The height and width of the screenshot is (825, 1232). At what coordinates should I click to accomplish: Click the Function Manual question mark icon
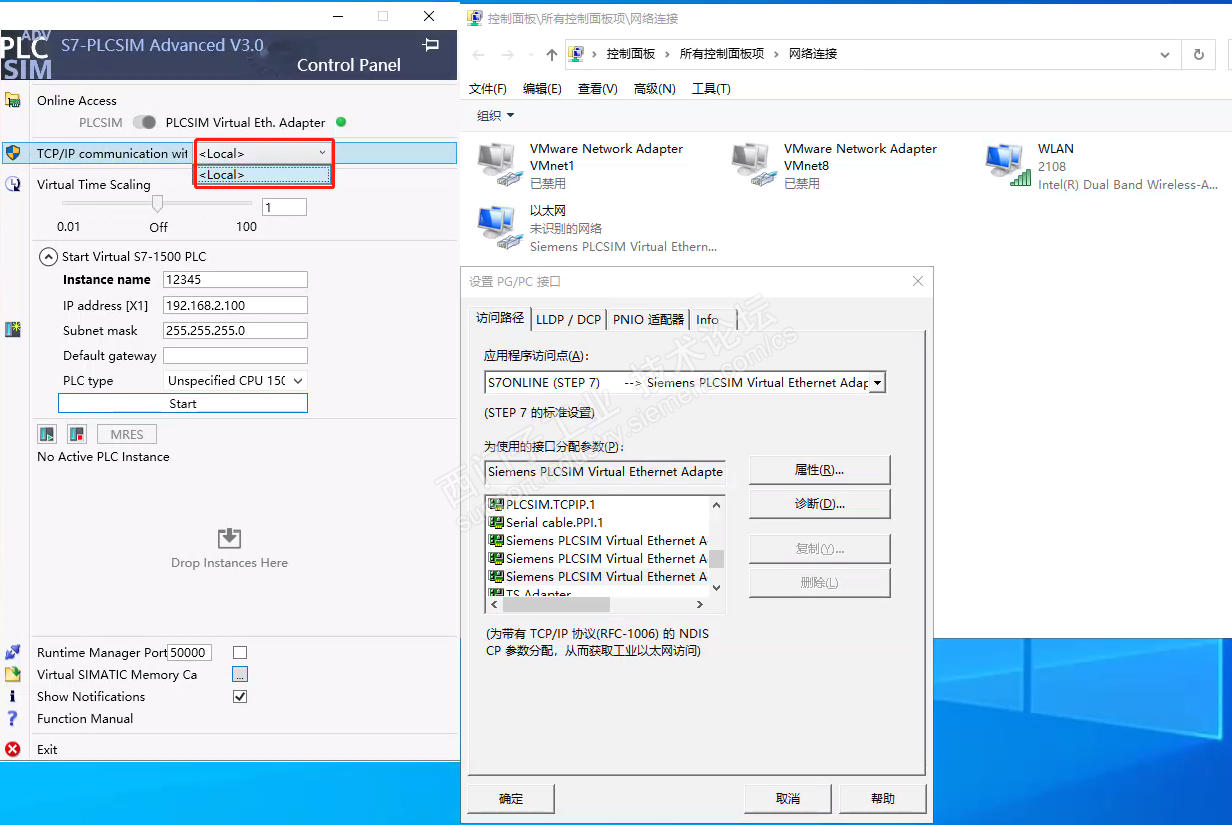tap(12, 718)
